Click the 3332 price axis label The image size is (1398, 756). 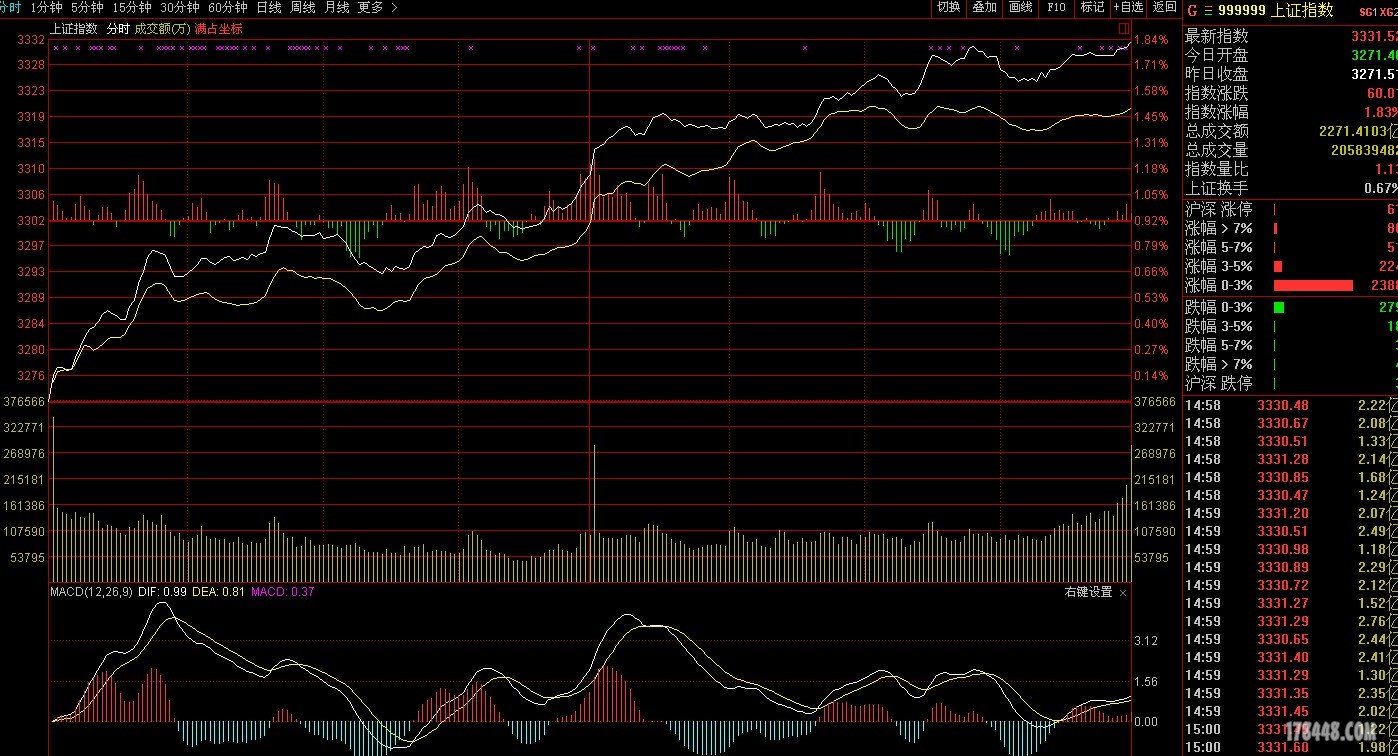click(x=32, y=40)
